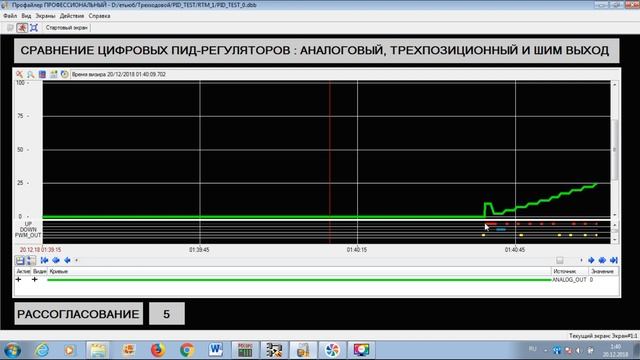Click the gray square icon near right arrows
Image resolution: width=640 pixels, height=360 pixels.
coord(560,260)
